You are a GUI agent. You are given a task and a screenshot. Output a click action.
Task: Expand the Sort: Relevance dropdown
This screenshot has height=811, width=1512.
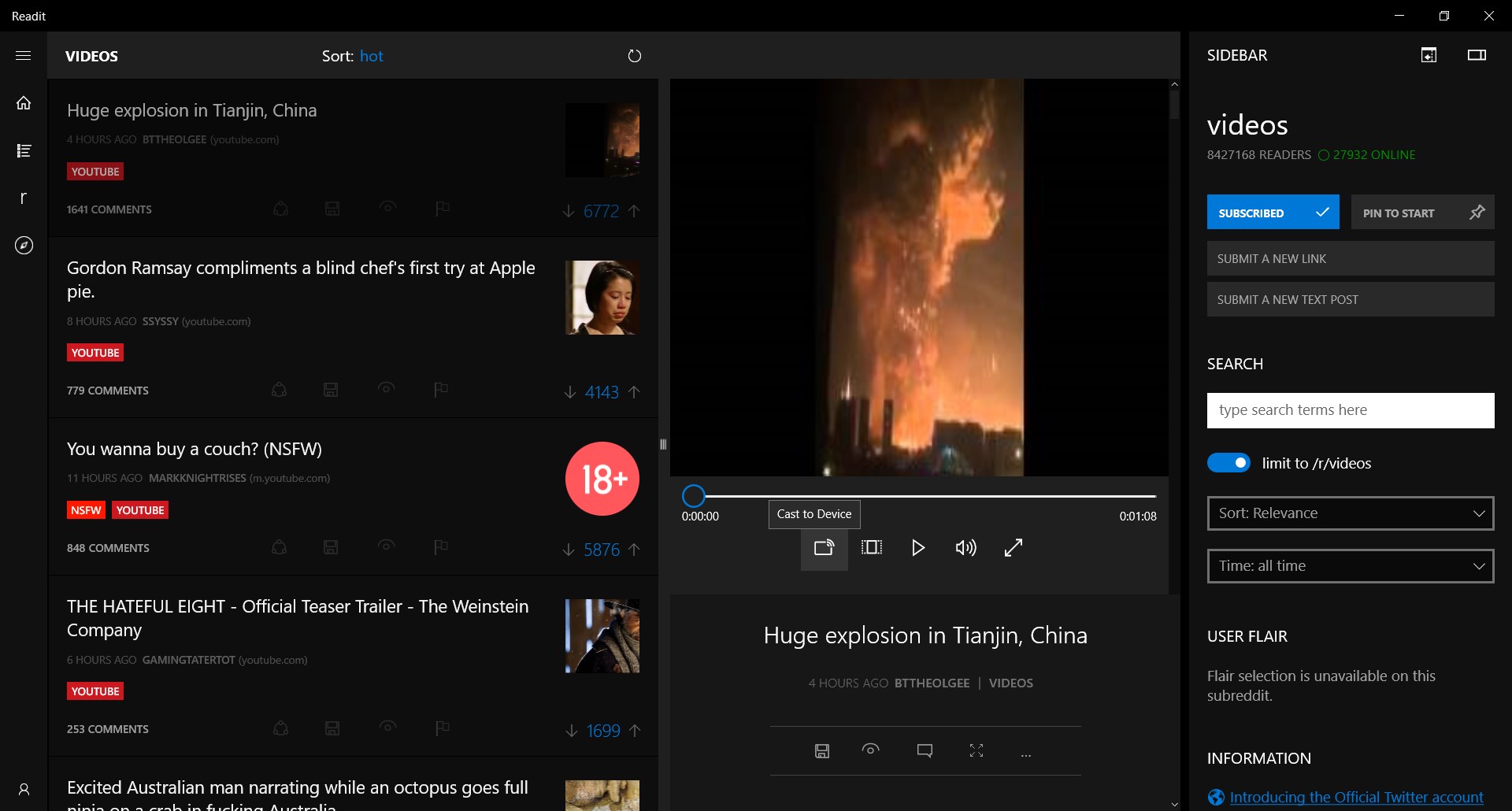tap(1350, 513)
